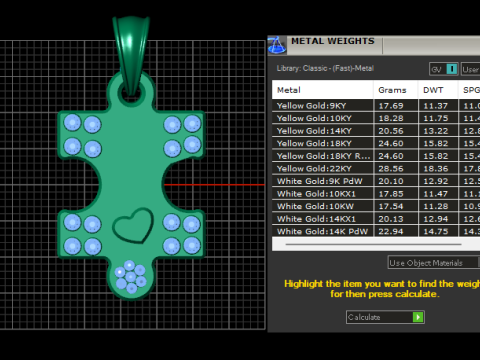480x360 pixels.
Task: Click the 28.56 grams cell
Action: (x=396, y=169)
